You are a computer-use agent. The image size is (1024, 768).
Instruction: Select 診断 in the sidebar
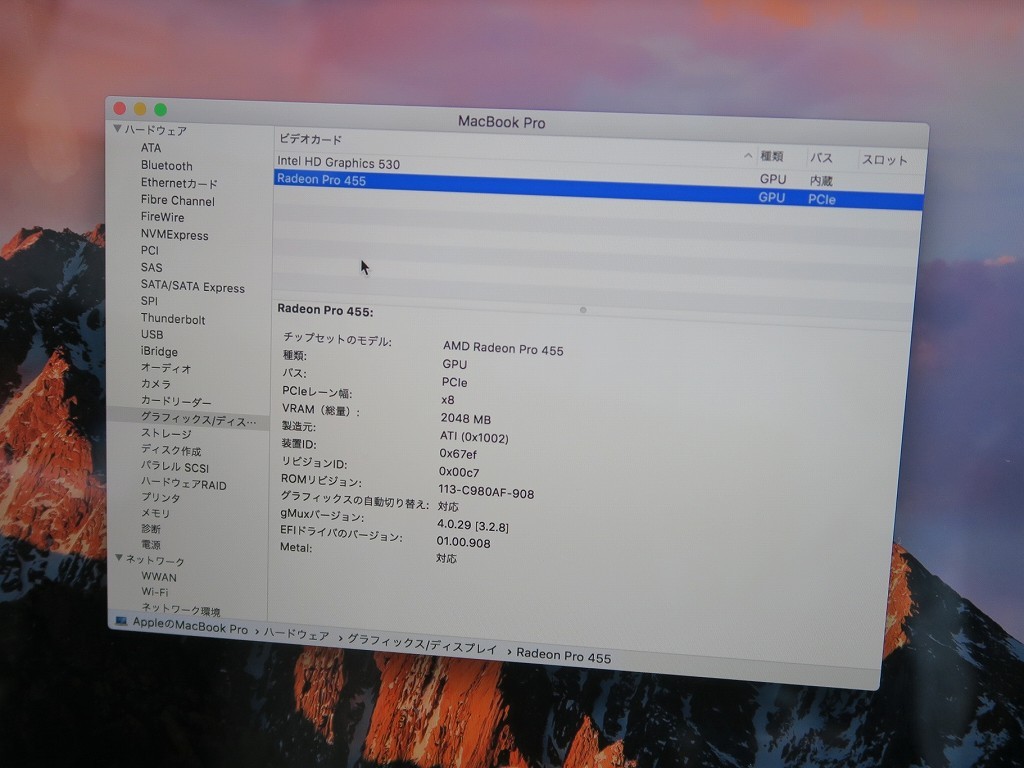point(151,529)
